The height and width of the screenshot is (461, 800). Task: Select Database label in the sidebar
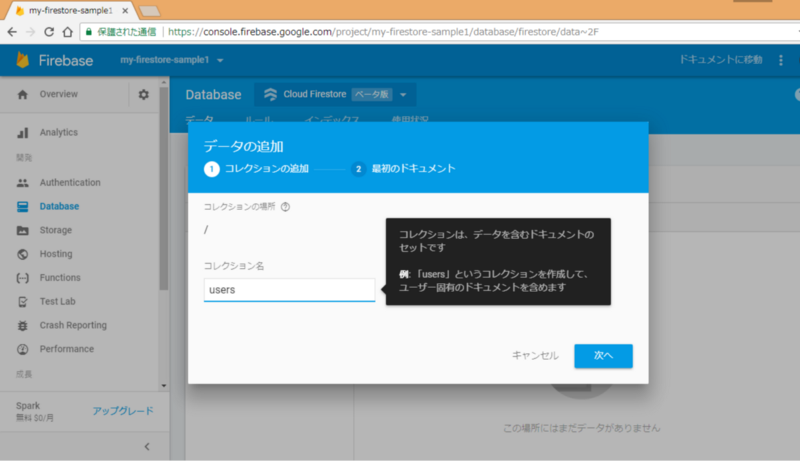tap(59, 207)
